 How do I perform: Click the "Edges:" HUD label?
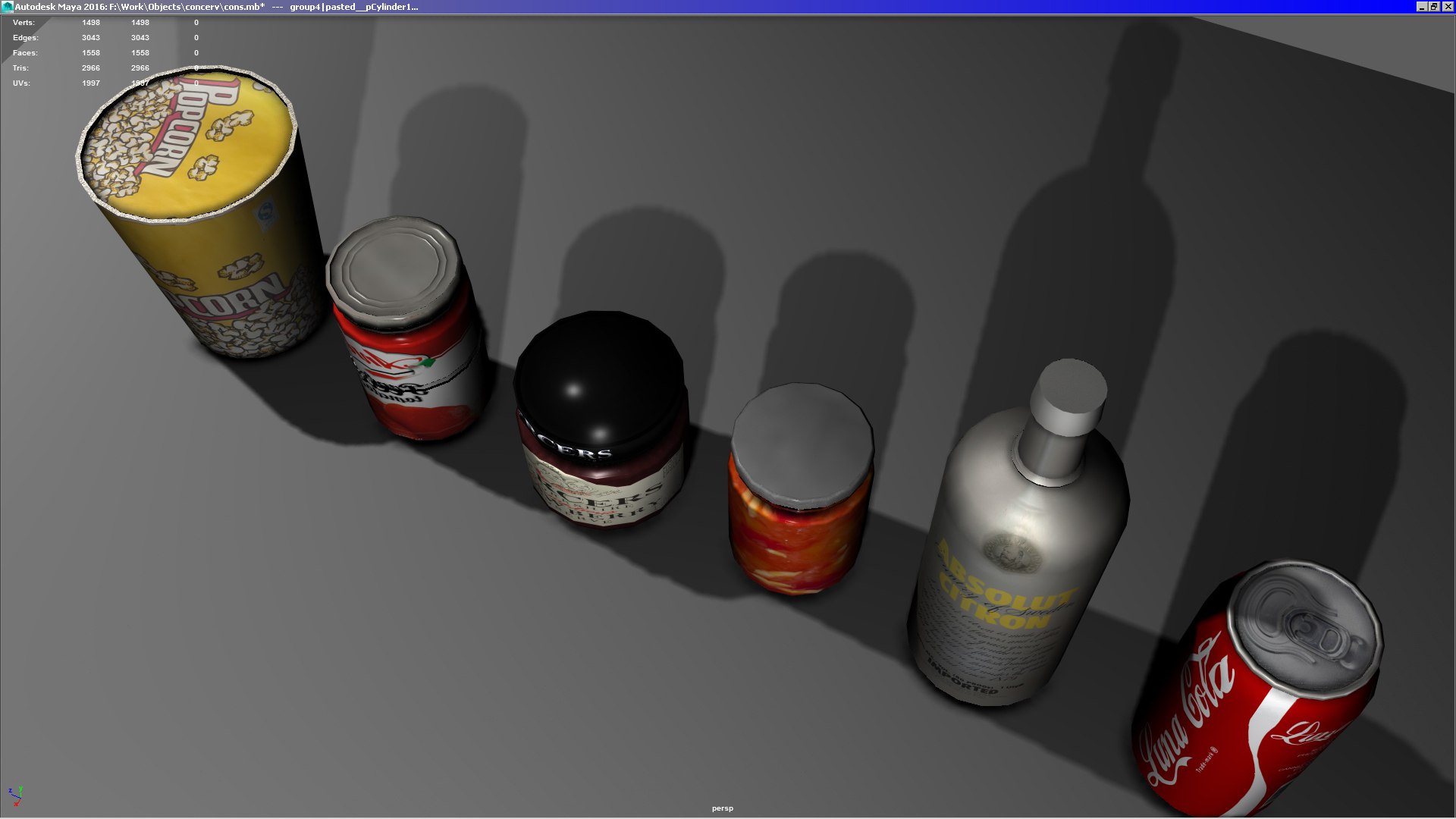(25, 38)
